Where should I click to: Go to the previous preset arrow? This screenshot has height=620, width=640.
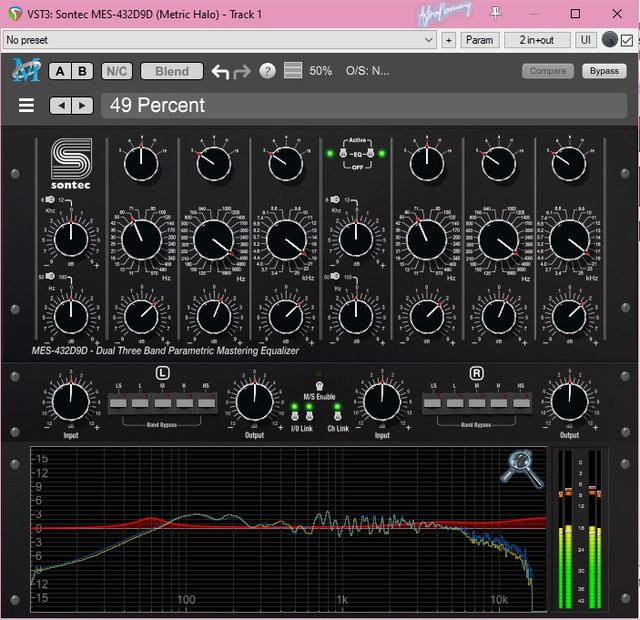point(61,106)
